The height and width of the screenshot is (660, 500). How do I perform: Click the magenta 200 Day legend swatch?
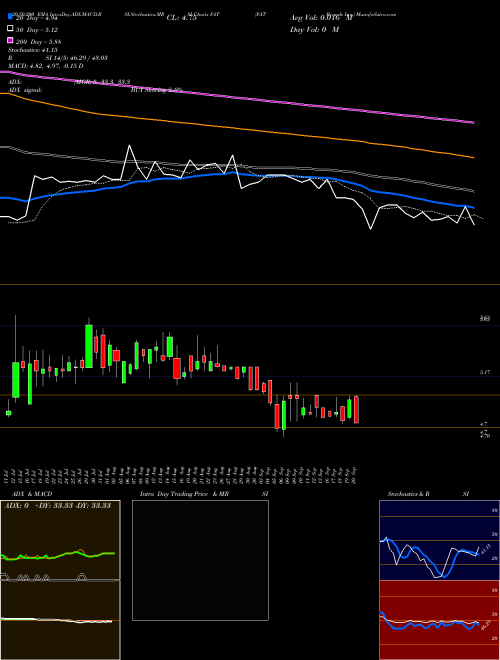click(x=11, y=41)
